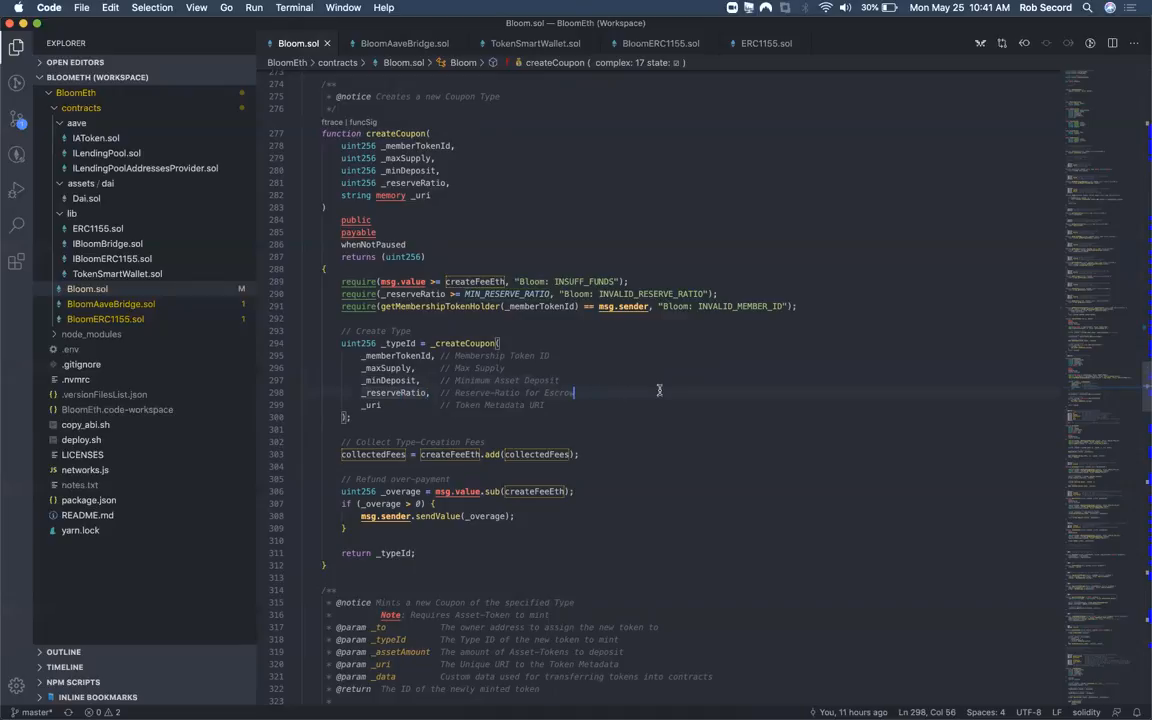Image resolution: width=1152 pixels, height=720 pixels.
Task: Click the ftrace code lens link
Action: [332, 122]
